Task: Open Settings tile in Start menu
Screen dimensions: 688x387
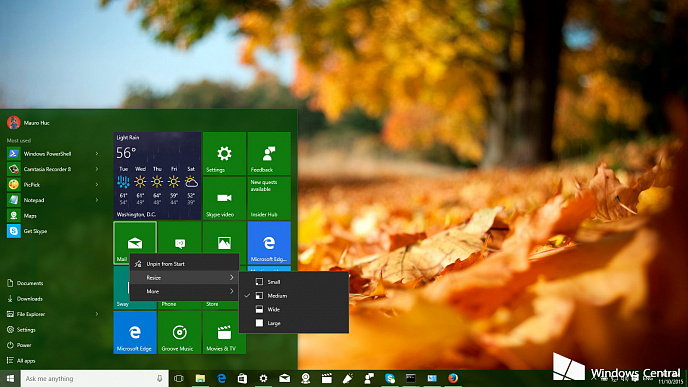Action: 224,154
